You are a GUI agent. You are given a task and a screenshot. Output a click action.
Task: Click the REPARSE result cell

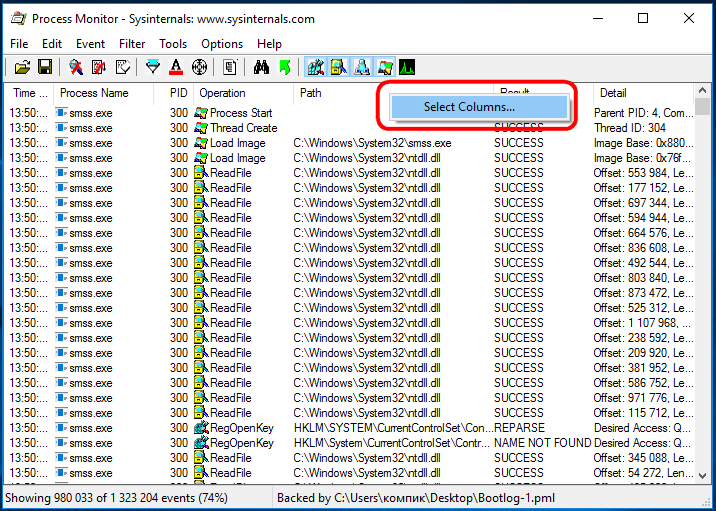point(520,428)
